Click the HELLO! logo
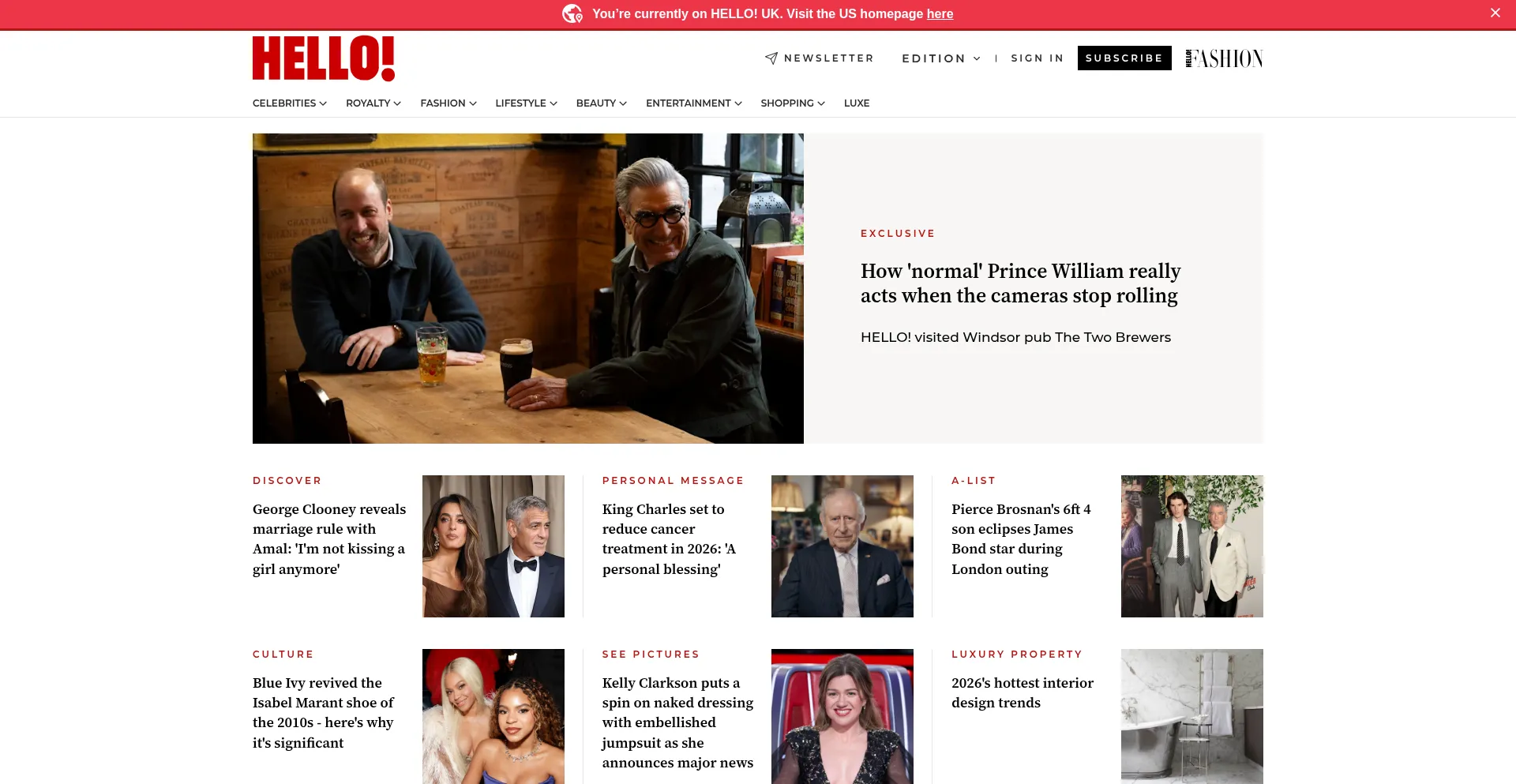Viewport: 1516px width, 784px height. [x=324, y=58]
